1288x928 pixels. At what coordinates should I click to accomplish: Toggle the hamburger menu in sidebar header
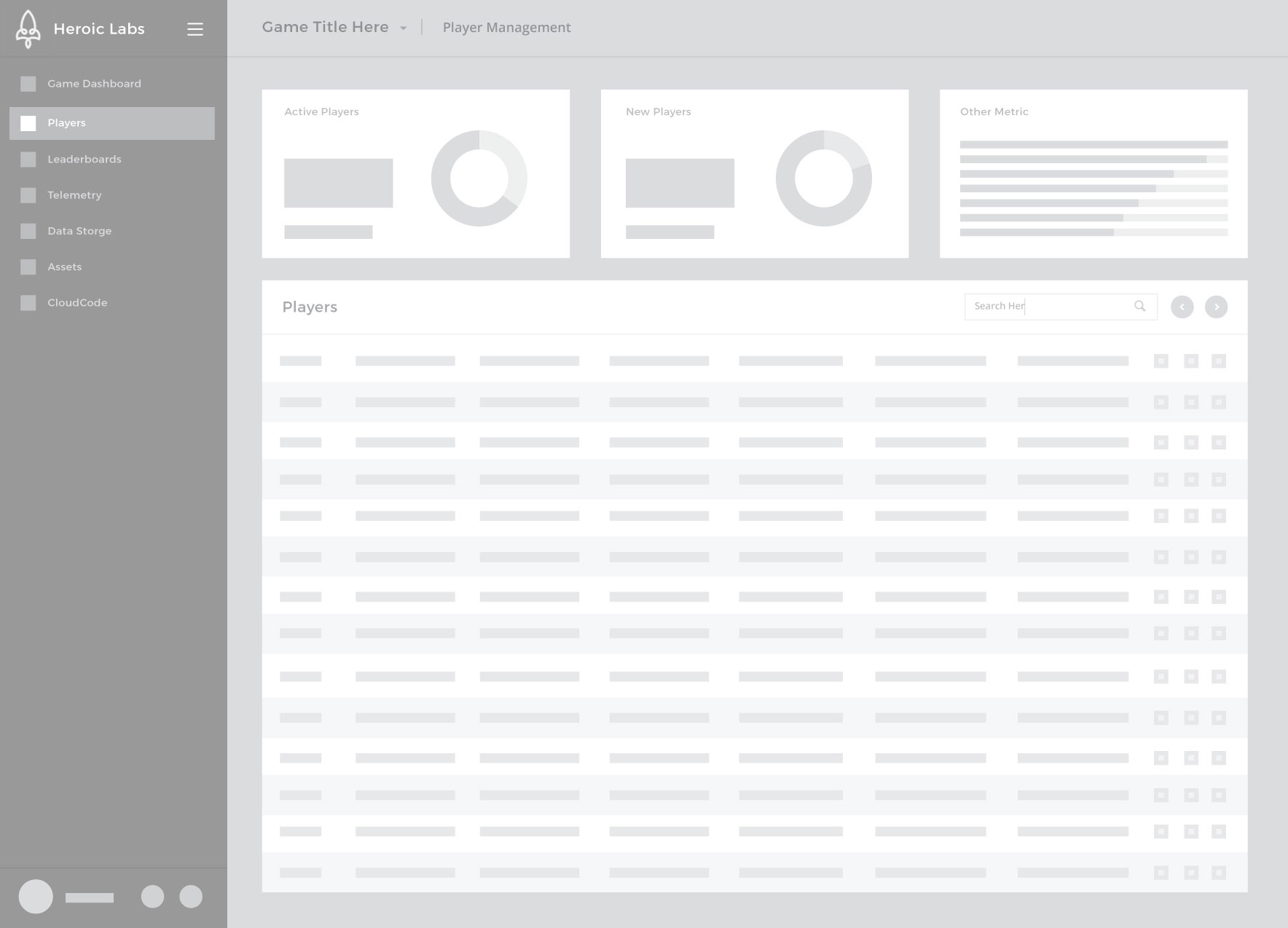pyautogui.click(x=195, y=29)
